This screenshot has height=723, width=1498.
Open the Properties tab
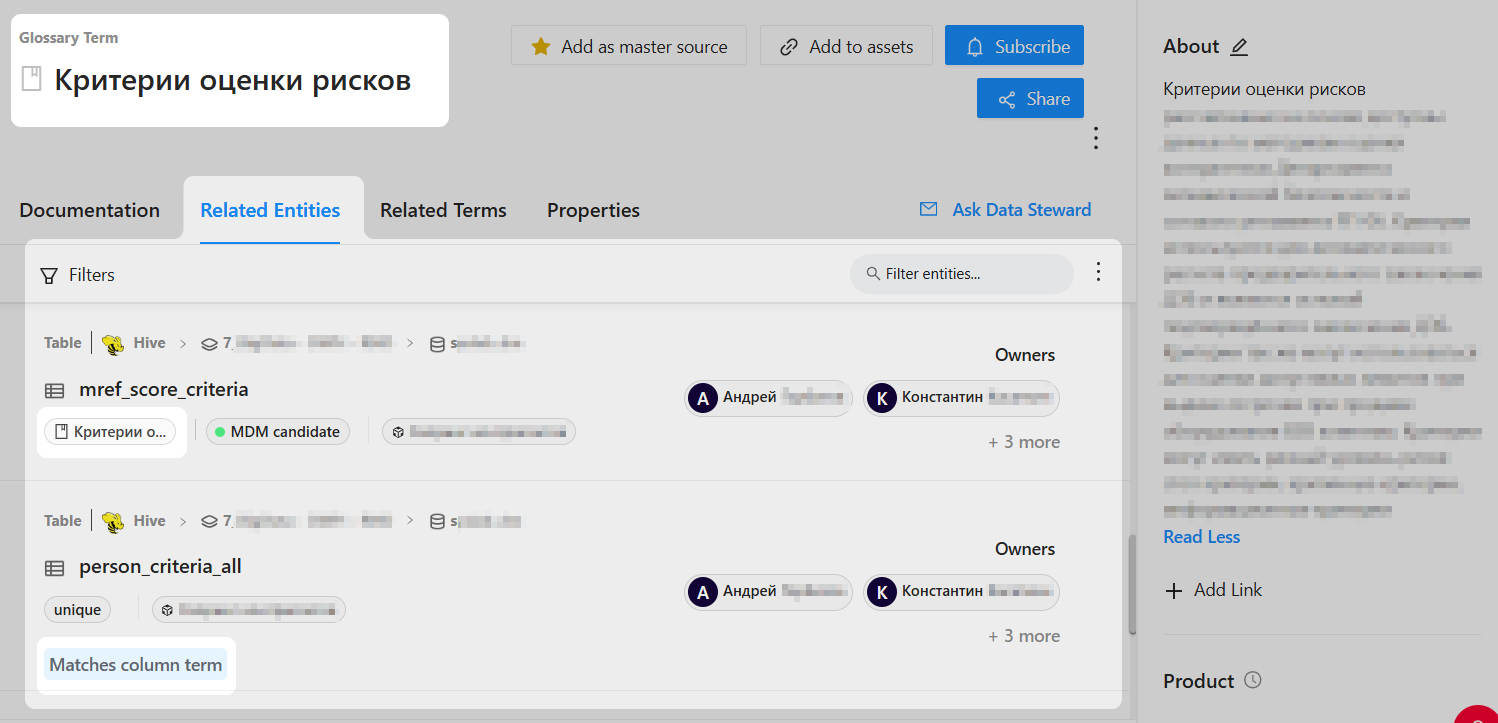[593, 210]
